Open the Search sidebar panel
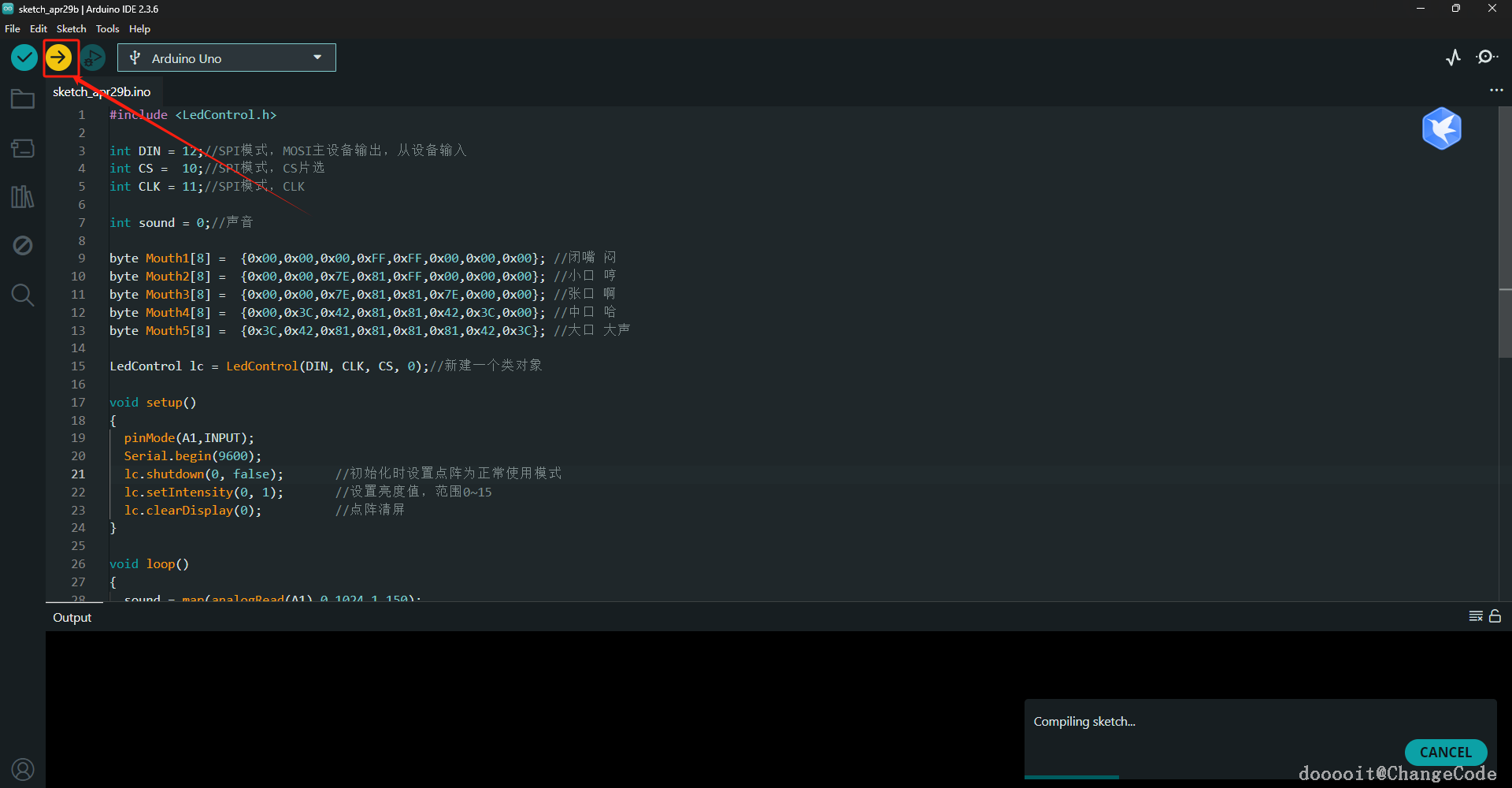 (x=23, y=295)
